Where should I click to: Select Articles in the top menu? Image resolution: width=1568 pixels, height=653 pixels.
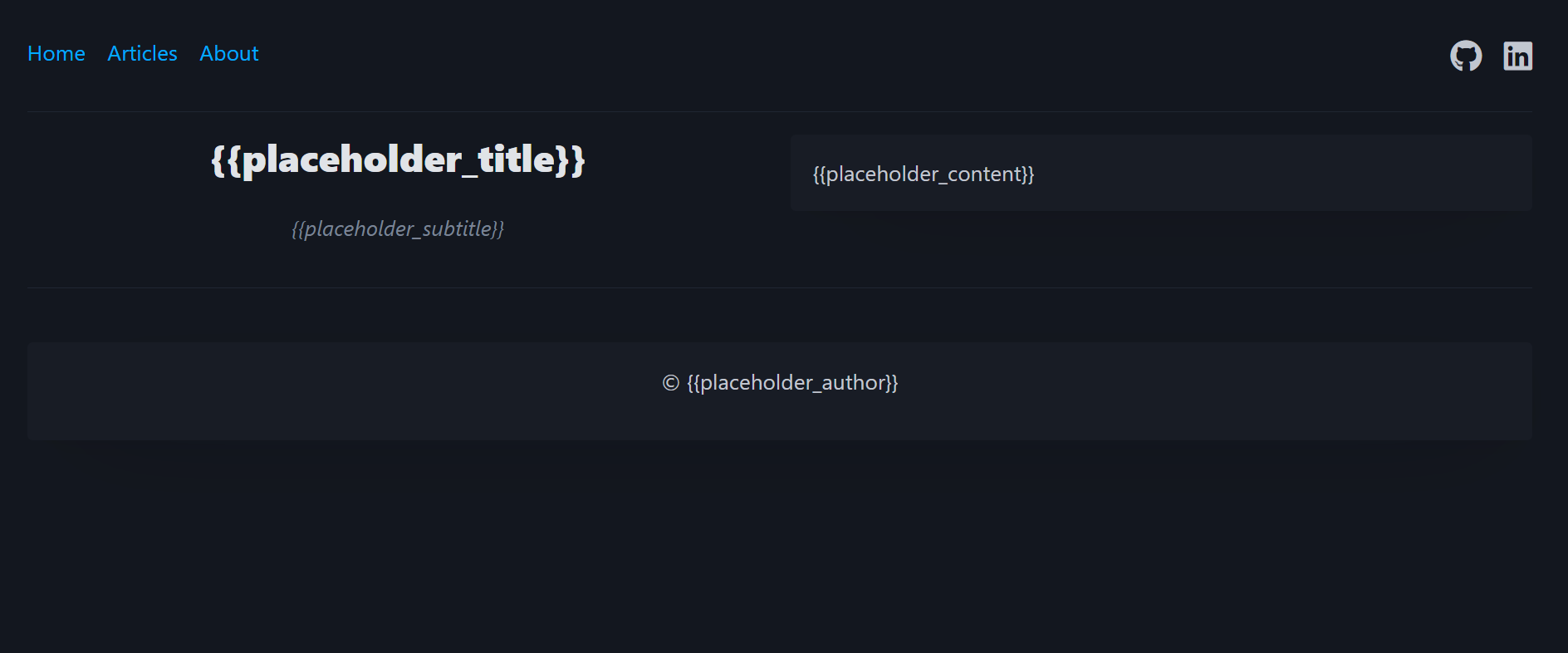[141, 53]
